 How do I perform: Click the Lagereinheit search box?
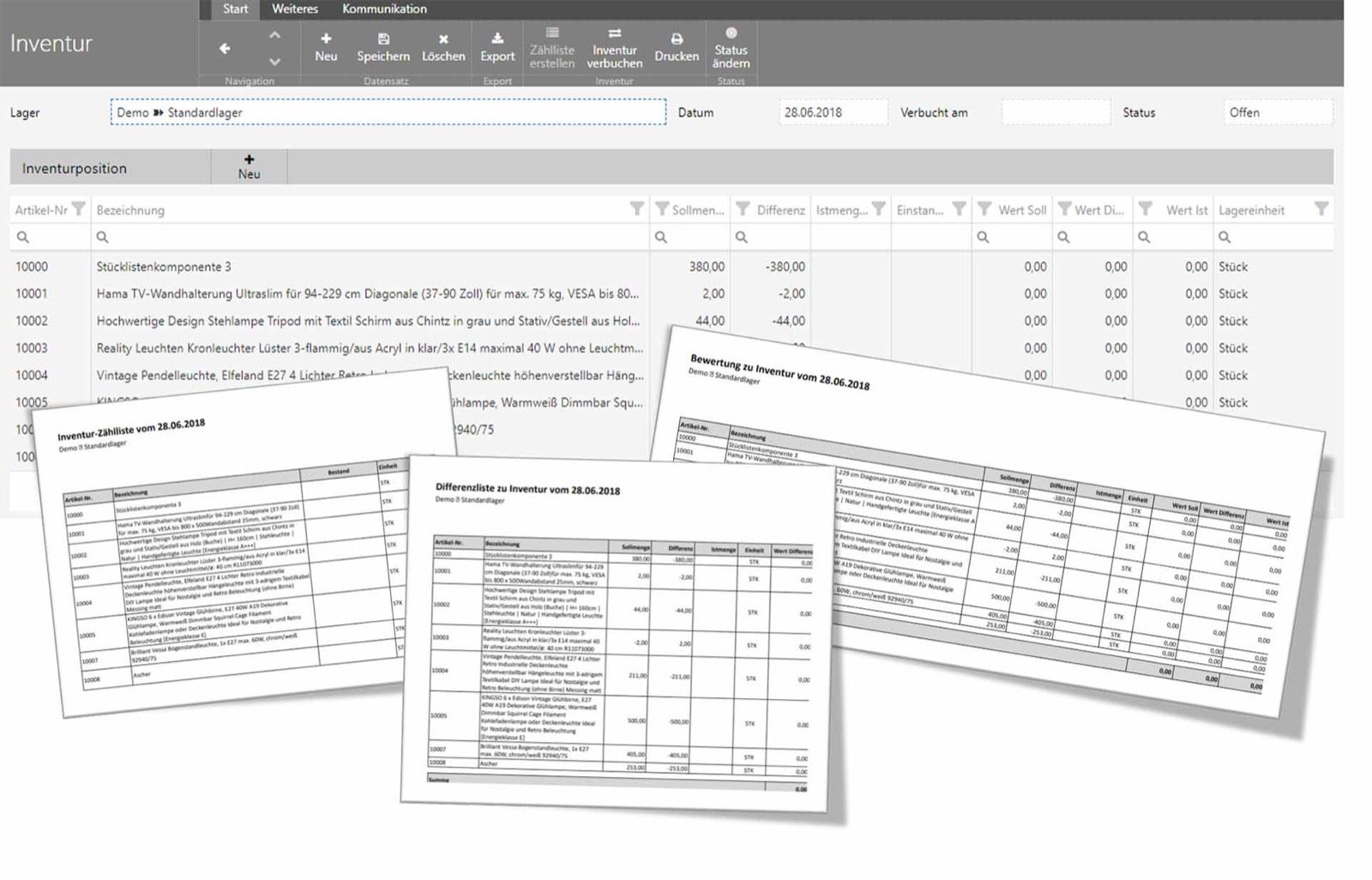click(x=1273, y=237)
